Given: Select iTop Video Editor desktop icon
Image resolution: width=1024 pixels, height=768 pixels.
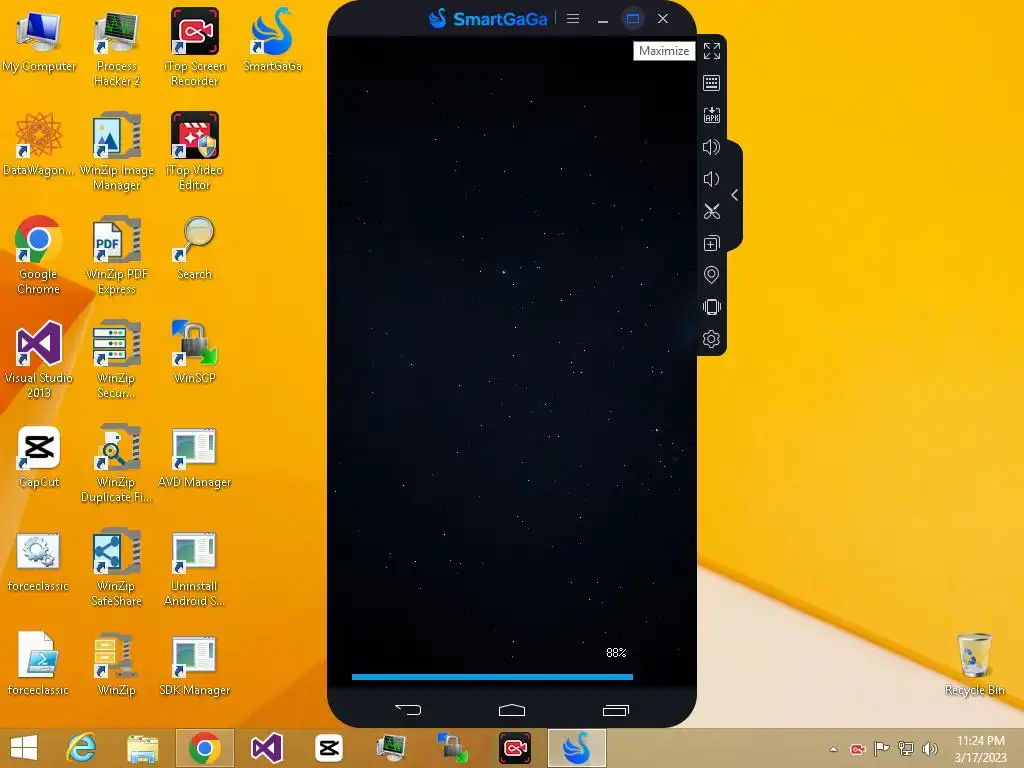Looking at the screenshot, I should [195, 151].
